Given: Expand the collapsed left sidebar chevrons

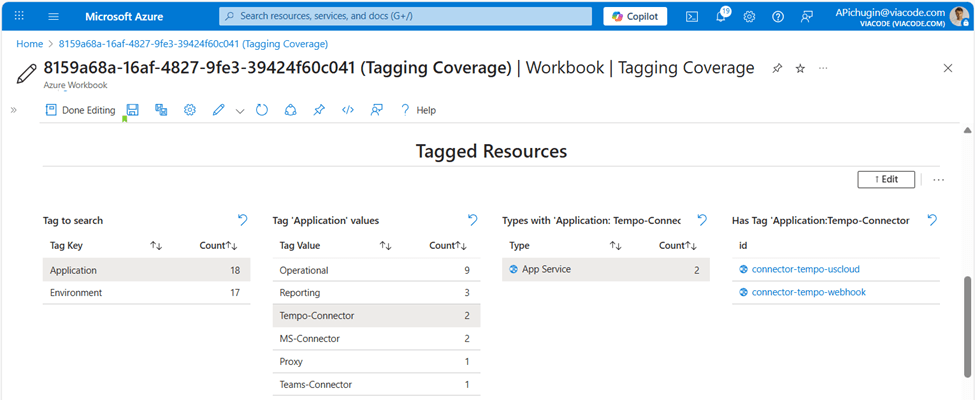Looking at the screenshot, I should tap(14, 110).
